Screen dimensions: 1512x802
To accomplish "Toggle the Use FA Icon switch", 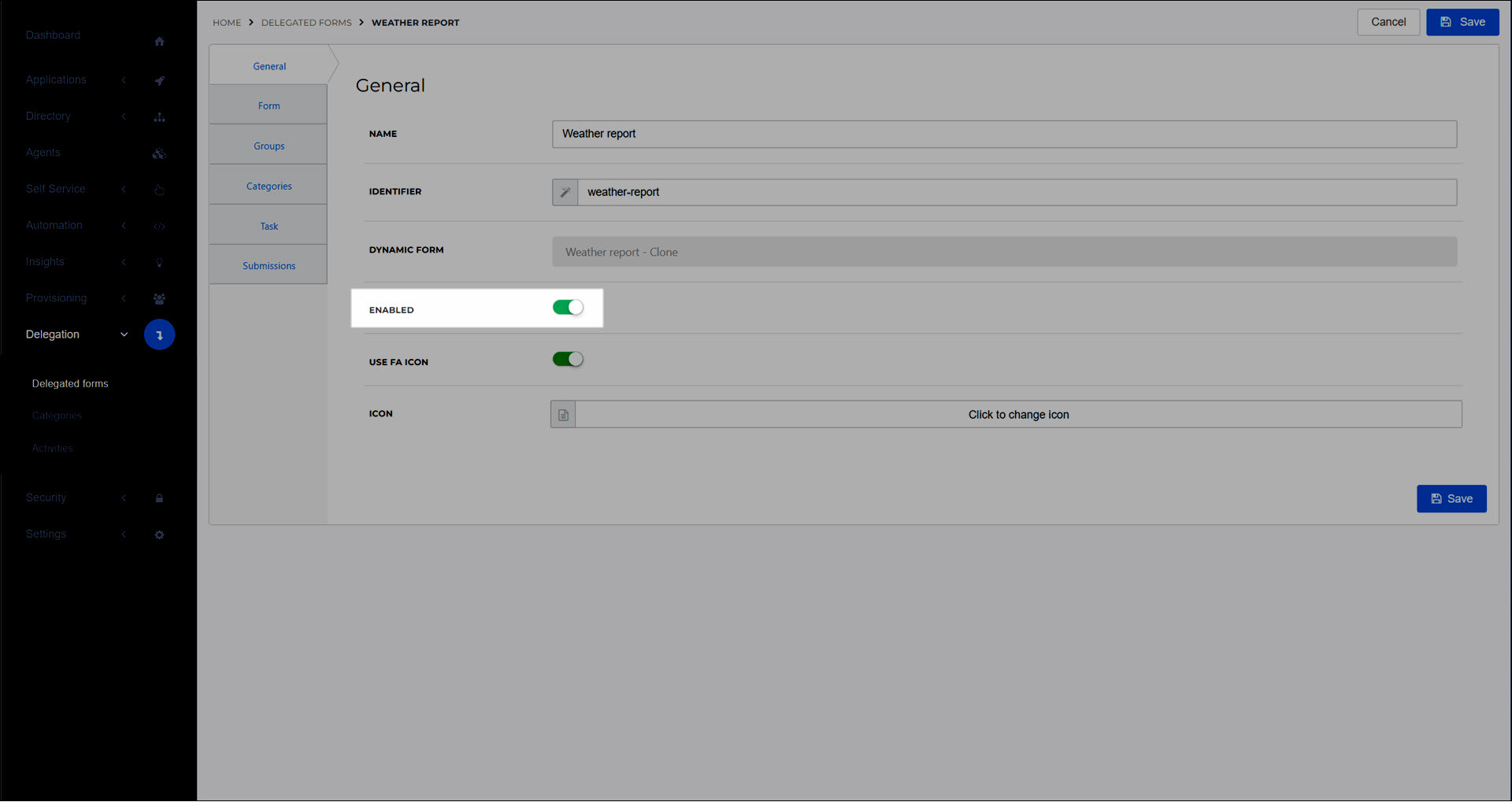I will [x=568, y=360].
